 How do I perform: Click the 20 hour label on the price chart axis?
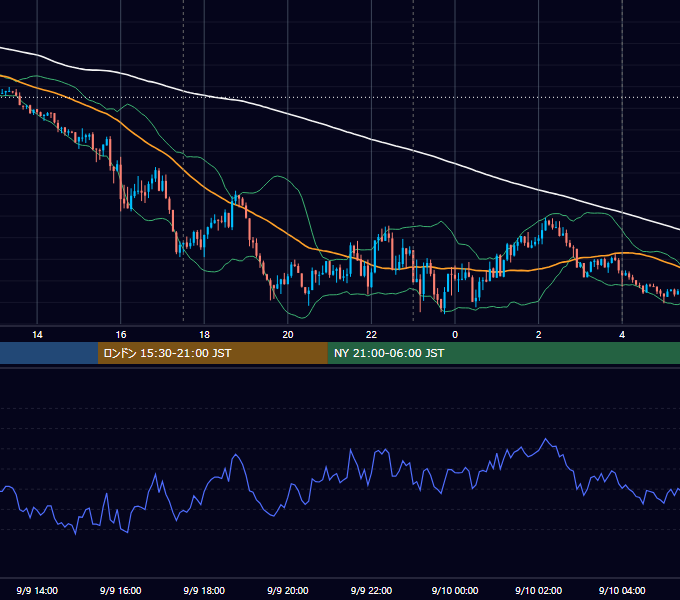pyautogui.click(x=288, y=335)
